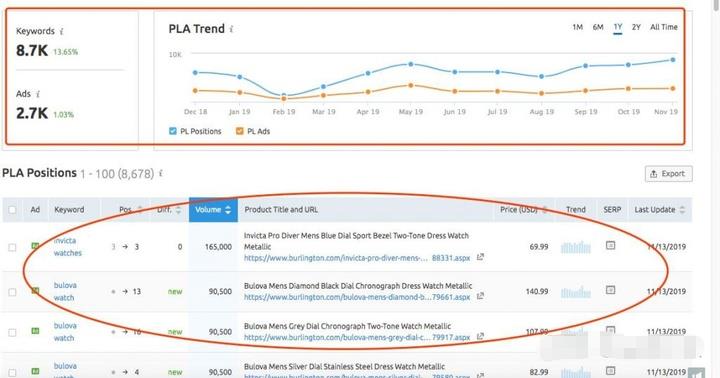Sort table by Diff. column arrows
Viewport: 720px width, 378px height.
click(x=178, y=210)
